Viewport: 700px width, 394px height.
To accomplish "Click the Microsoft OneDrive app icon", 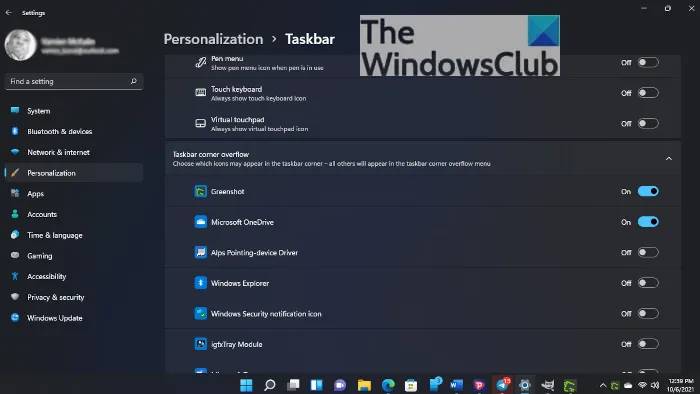I will pos(200,222).
